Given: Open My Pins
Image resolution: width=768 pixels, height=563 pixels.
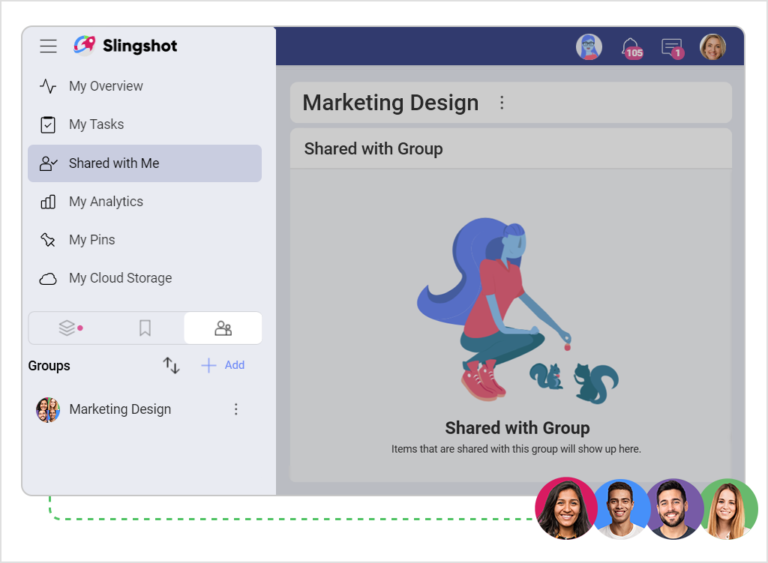Looking at the screenshot, I should point(144,240).
